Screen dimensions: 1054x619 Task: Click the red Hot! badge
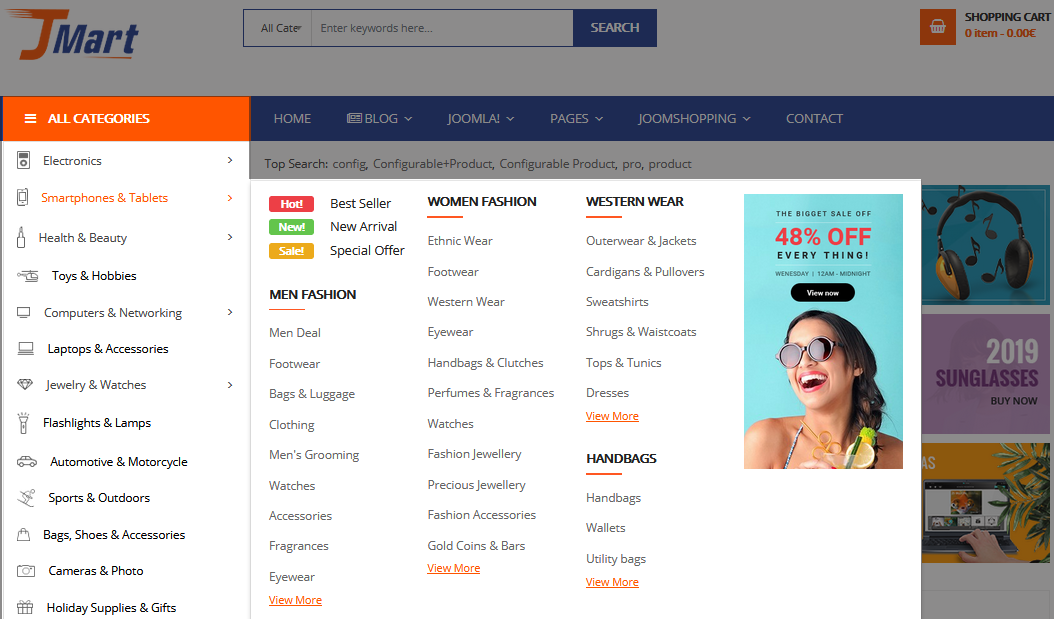point(291,204)
